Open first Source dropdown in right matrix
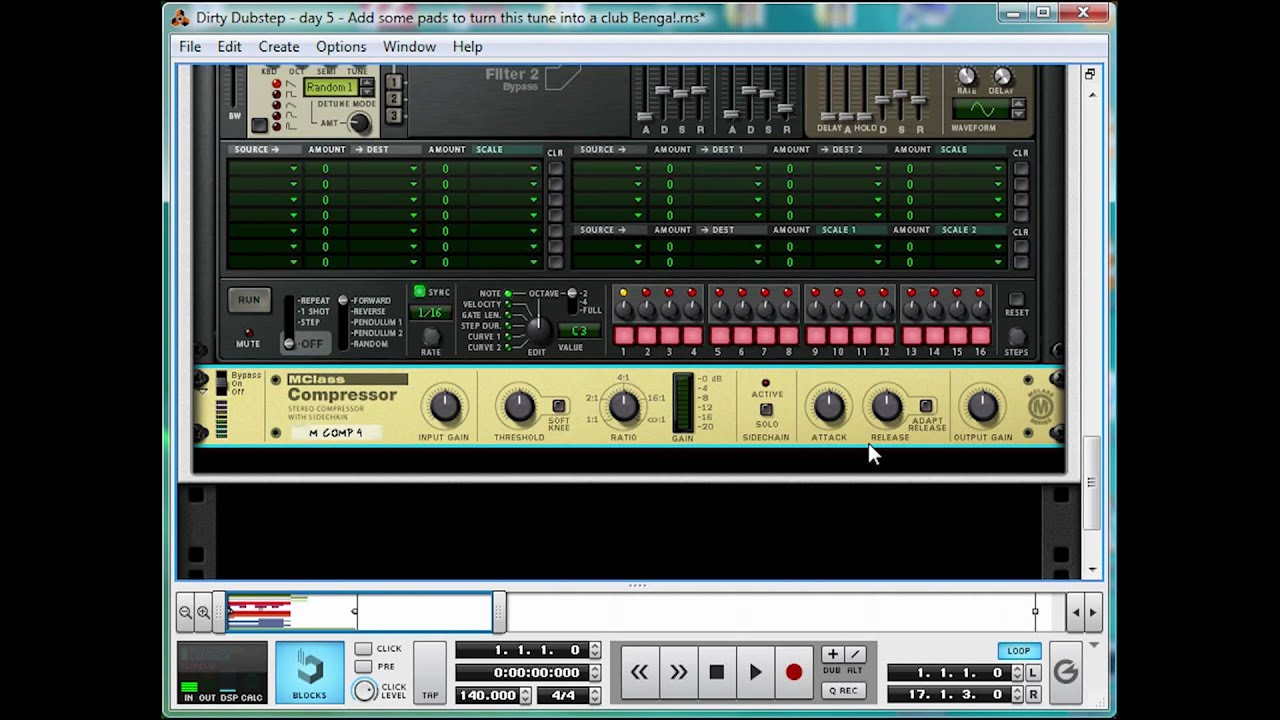Image resolution: width=1280 pixels, height=720 pixels. 609,169
